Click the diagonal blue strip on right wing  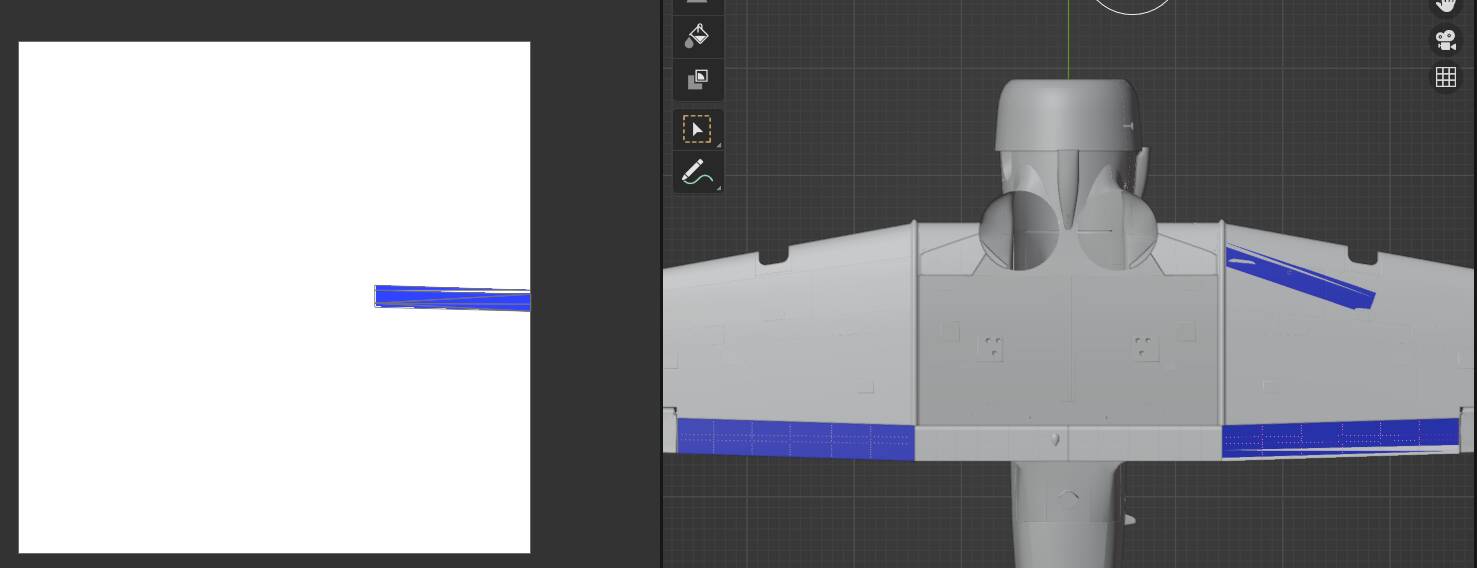pyautogui.click(x=1300, y=274)
